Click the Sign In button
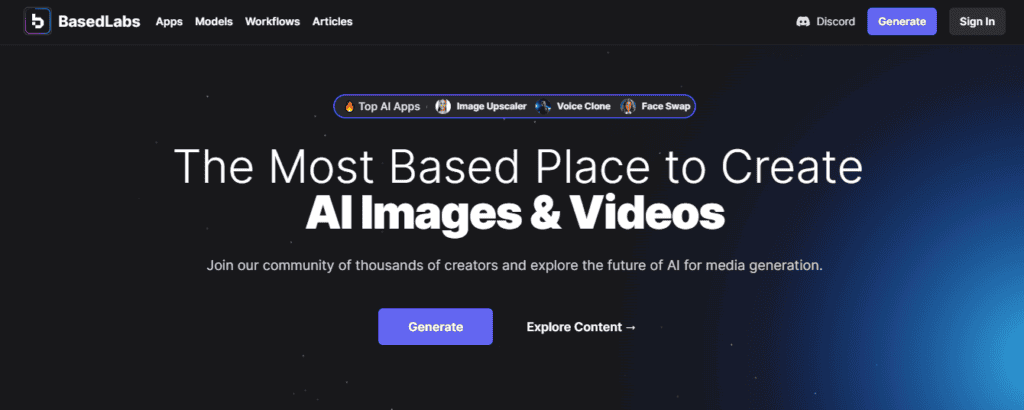Image resolution: width=1024 pixels, height=410 pixels. click(977, 21)
